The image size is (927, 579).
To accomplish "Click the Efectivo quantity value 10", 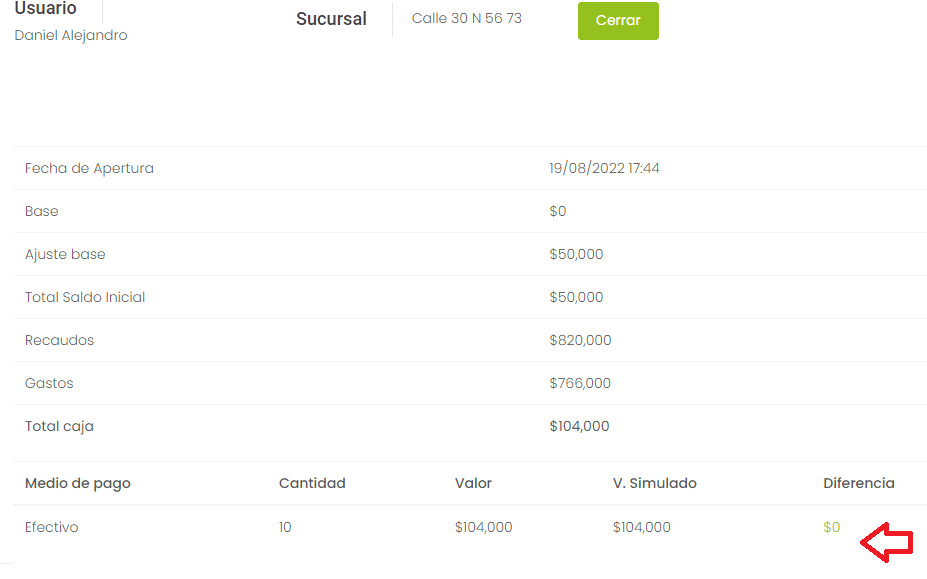I will [285, 527].
